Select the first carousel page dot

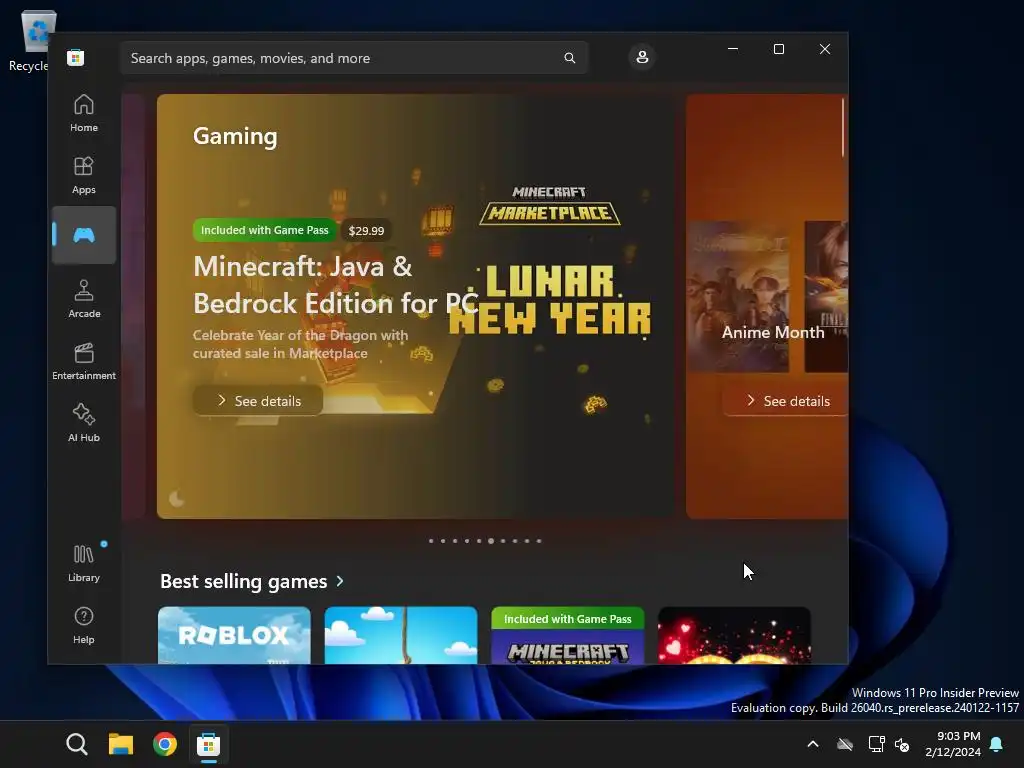431,541
